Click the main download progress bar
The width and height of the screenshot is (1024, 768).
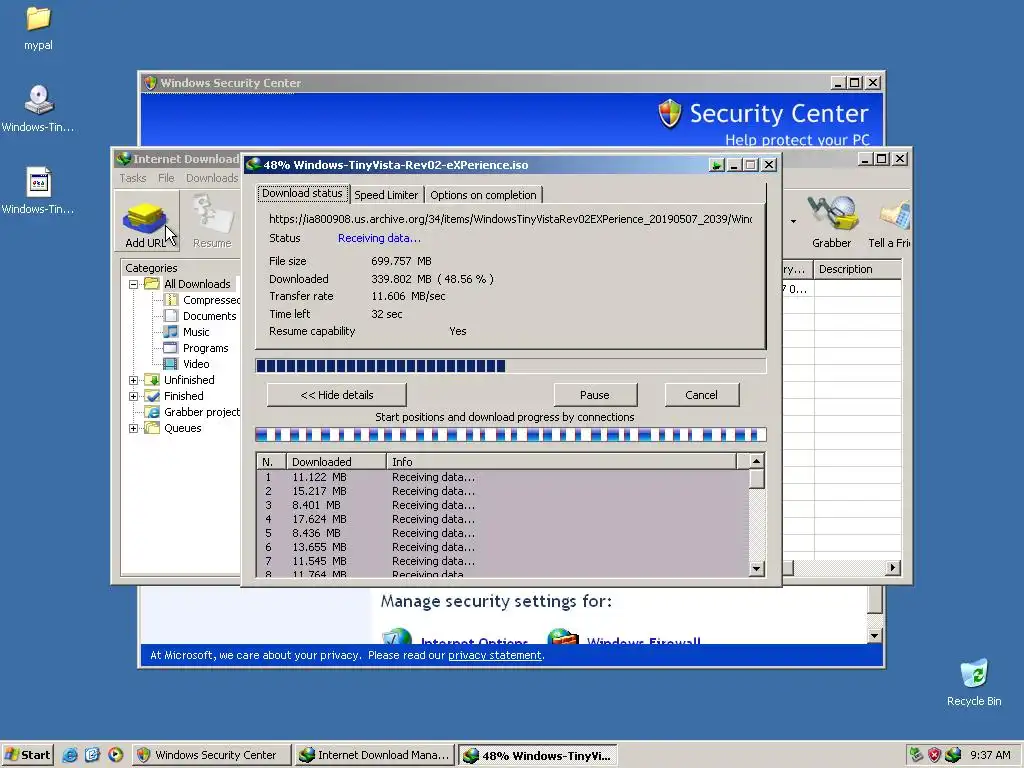click(511, 366)
